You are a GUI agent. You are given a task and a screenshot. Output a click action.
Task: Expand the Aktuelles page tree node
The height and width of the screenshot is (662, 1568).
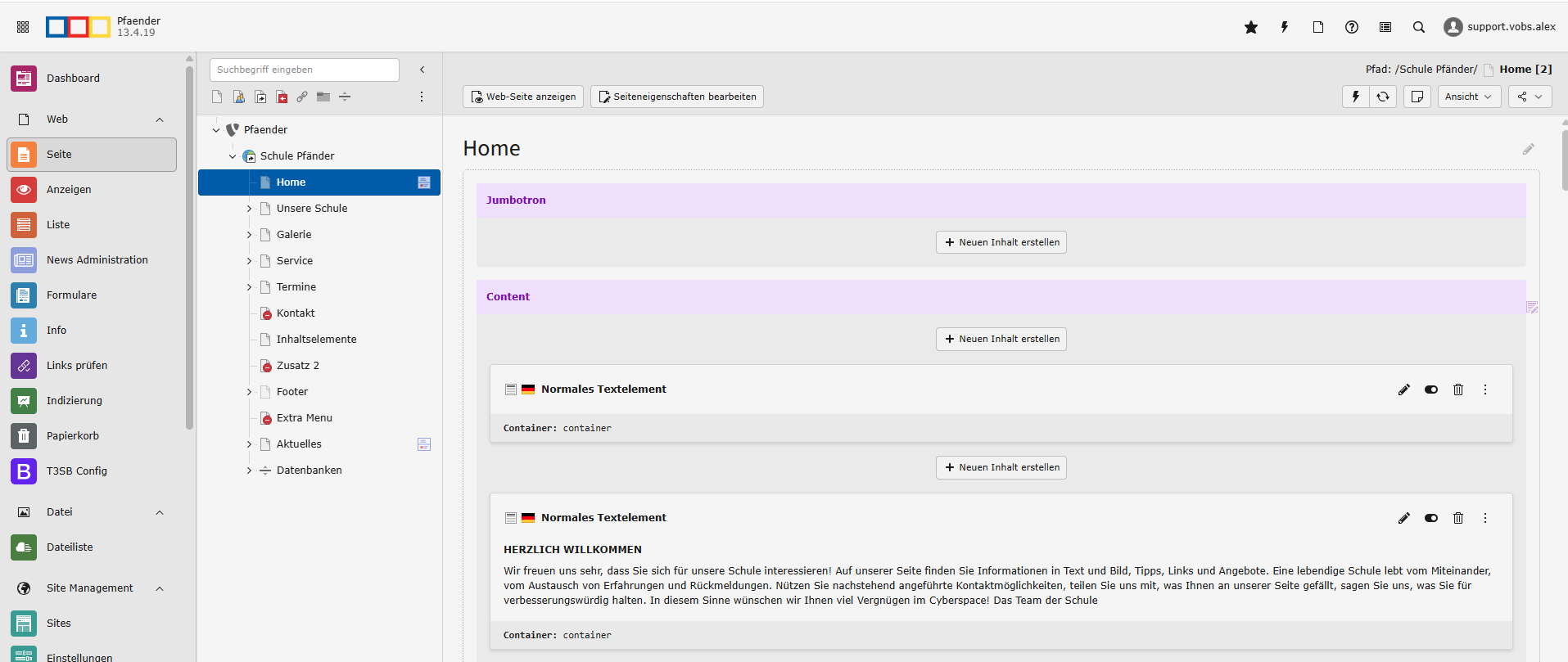pyautogui.click(x=249, y=444)
